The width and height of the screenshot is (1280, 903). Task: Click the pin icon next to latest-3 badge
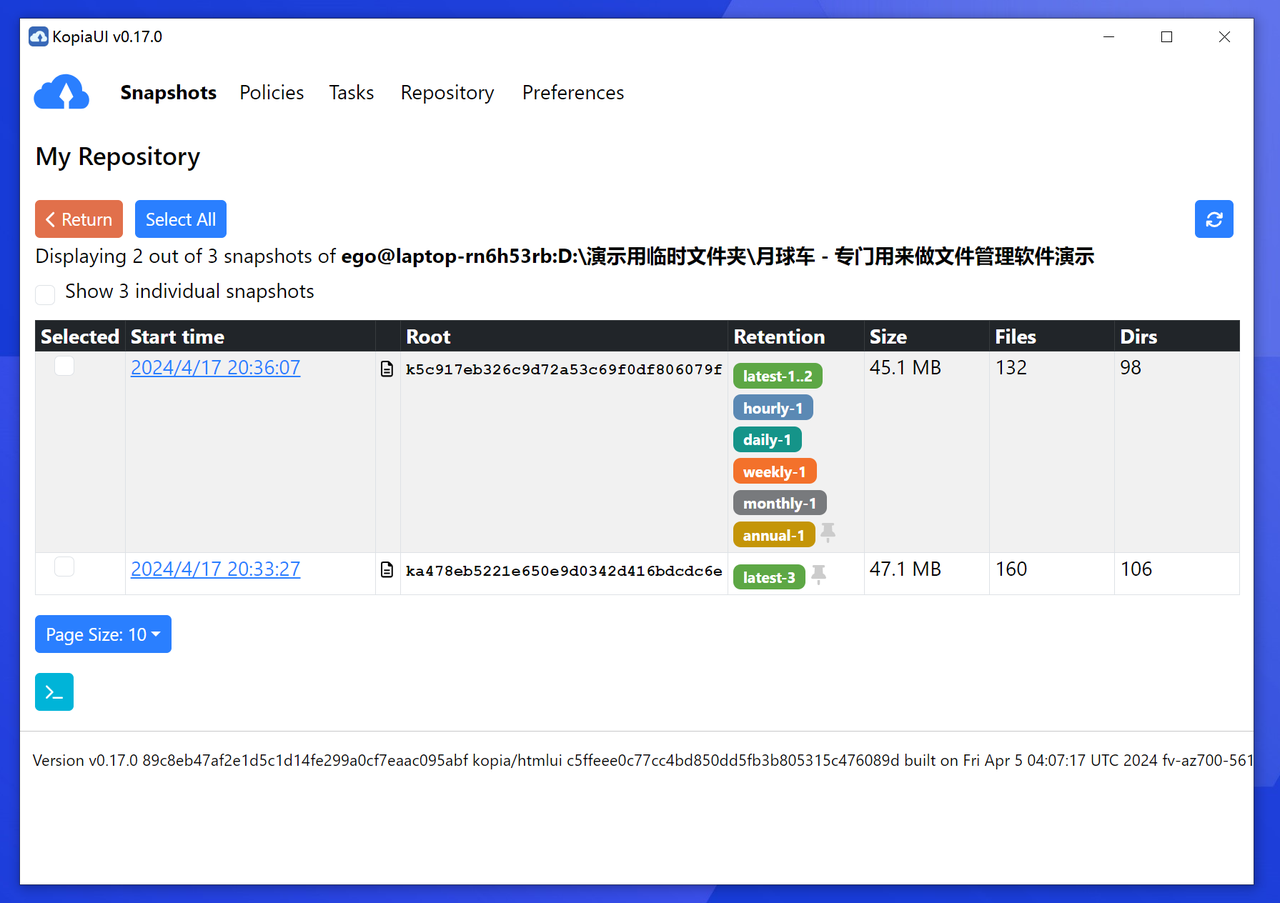point(818,575)
